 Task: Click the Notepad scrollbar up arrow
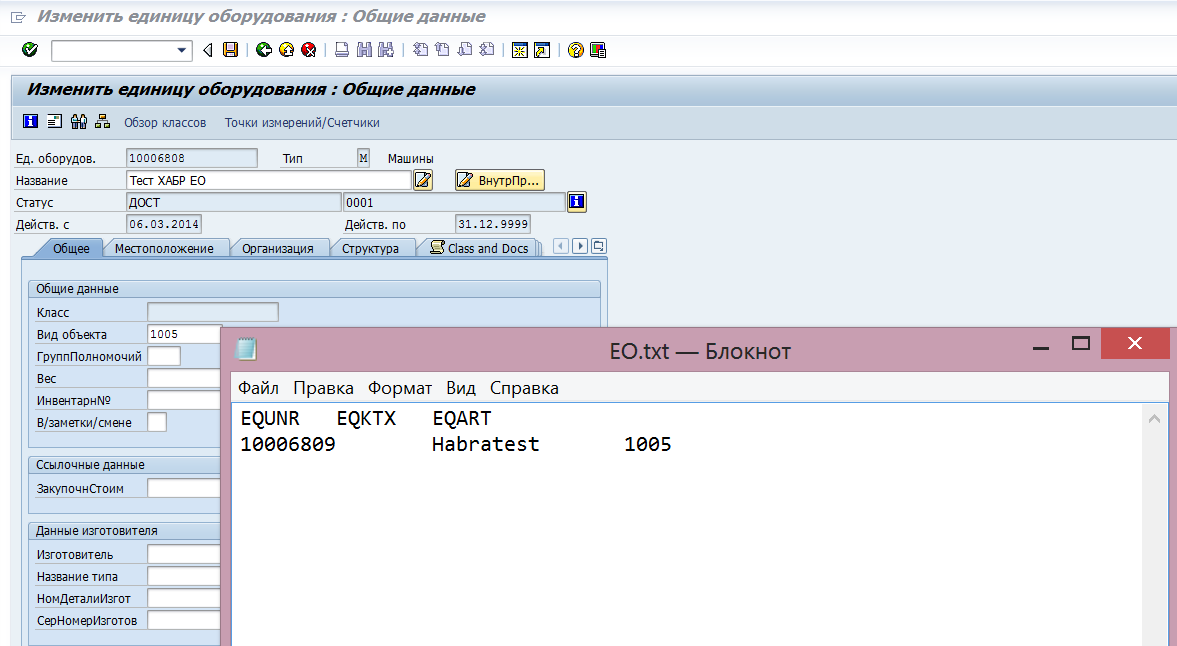point(1154,419)
